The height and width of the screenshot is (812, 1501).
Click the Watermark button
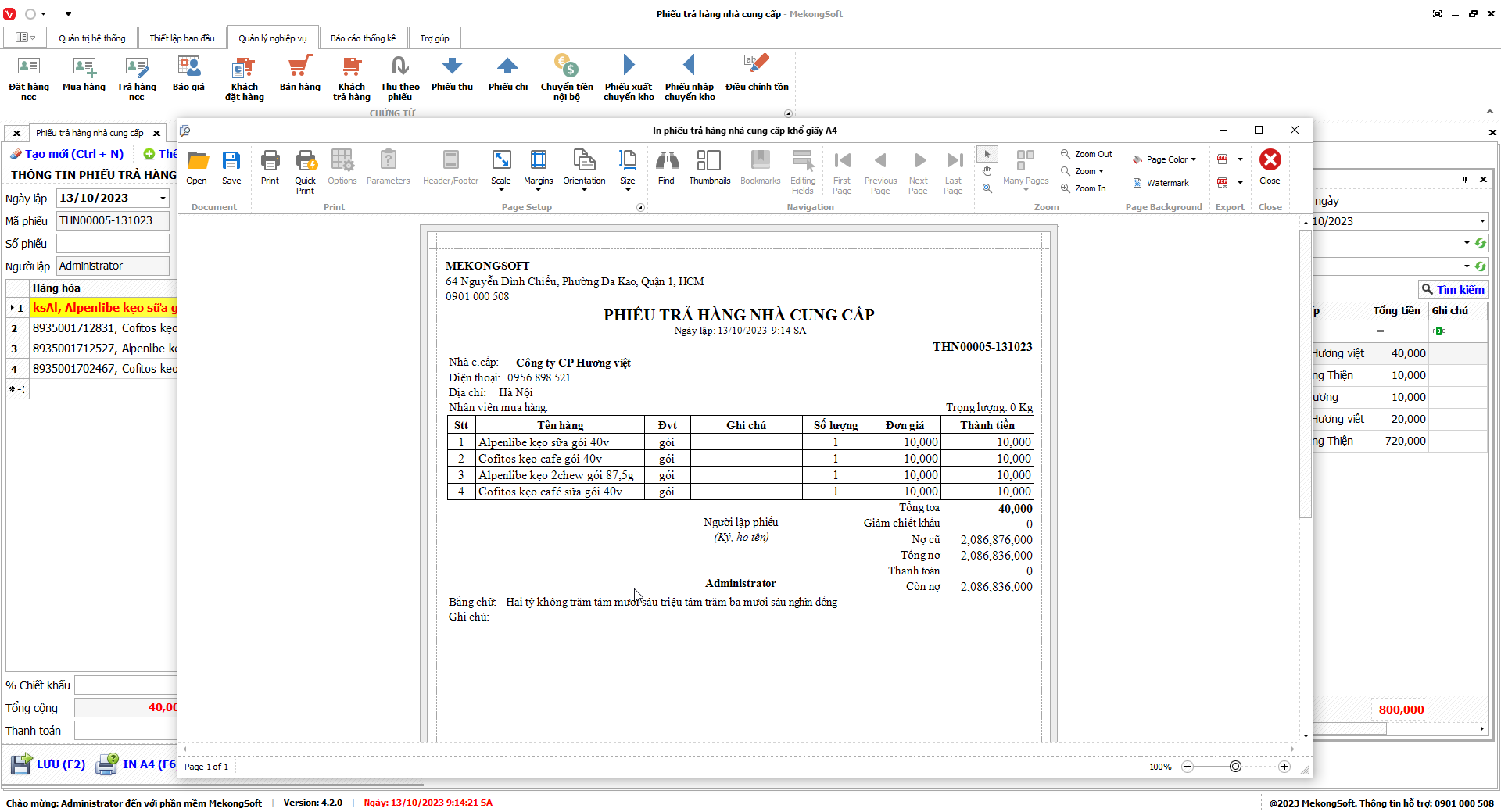pyautogui.click(x=1161, y=183)
